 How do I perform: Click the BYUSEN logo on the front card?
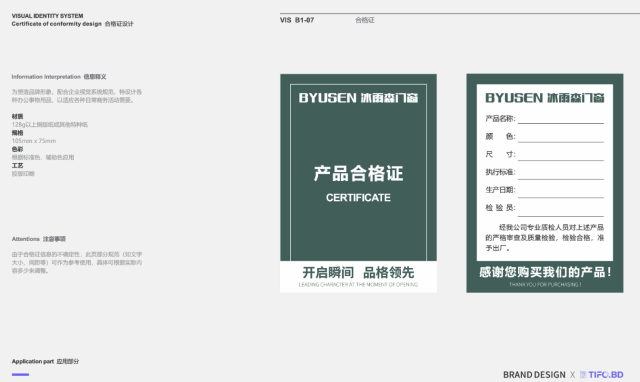(358, 98)
